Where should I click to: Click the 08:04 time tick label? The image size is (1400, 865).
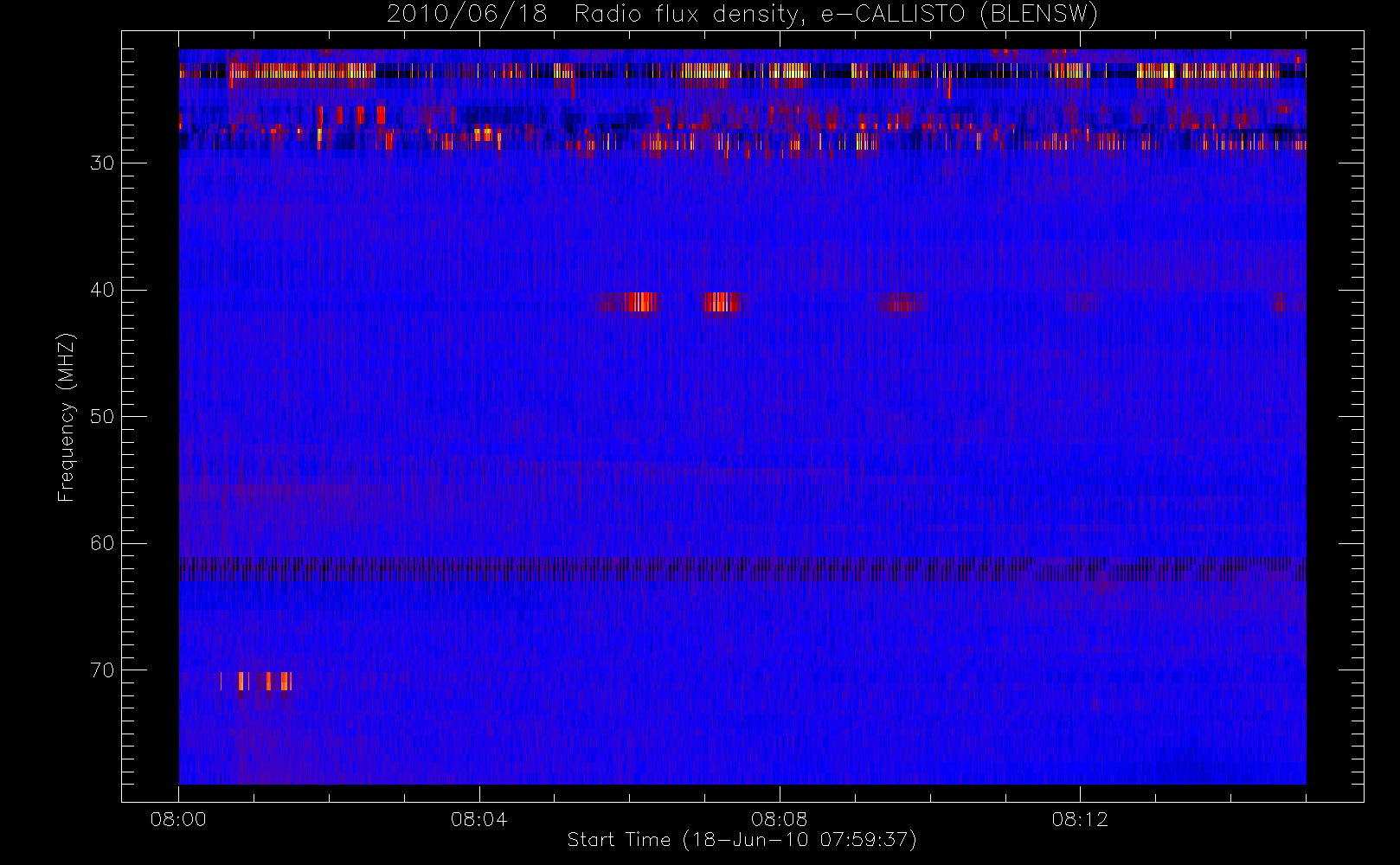[478, 819]
